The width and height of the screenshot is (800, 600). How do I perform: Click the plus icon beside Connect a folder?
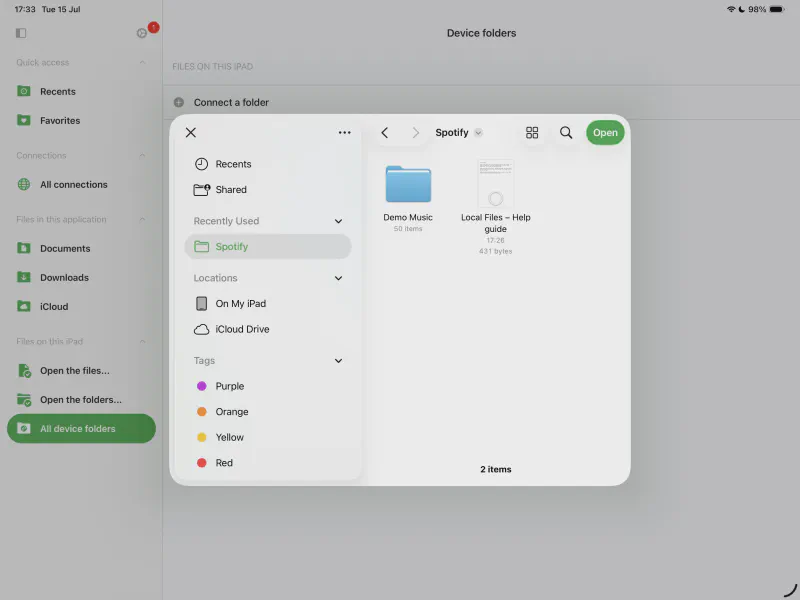(x=179, y=102)
